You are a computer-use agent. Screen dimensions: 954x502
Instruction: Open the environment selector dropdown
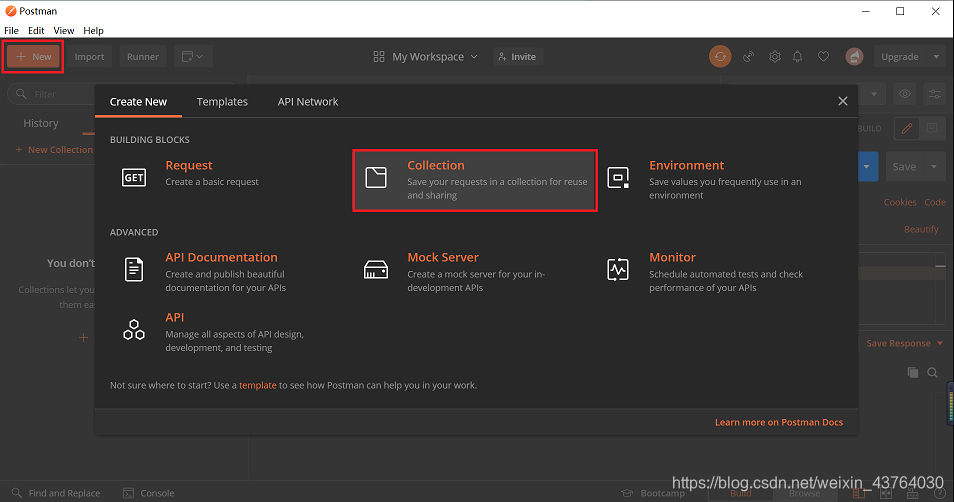(x=874, y=94)
